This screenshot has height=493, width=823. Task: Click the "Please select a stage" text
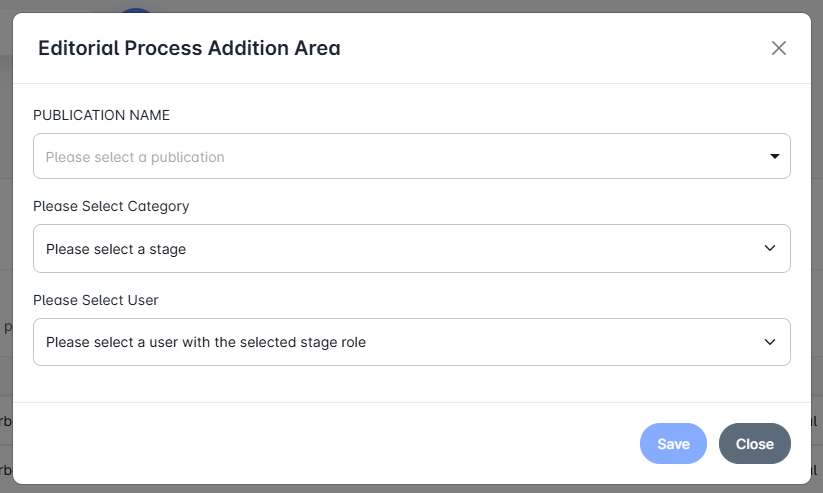point(116,249)
